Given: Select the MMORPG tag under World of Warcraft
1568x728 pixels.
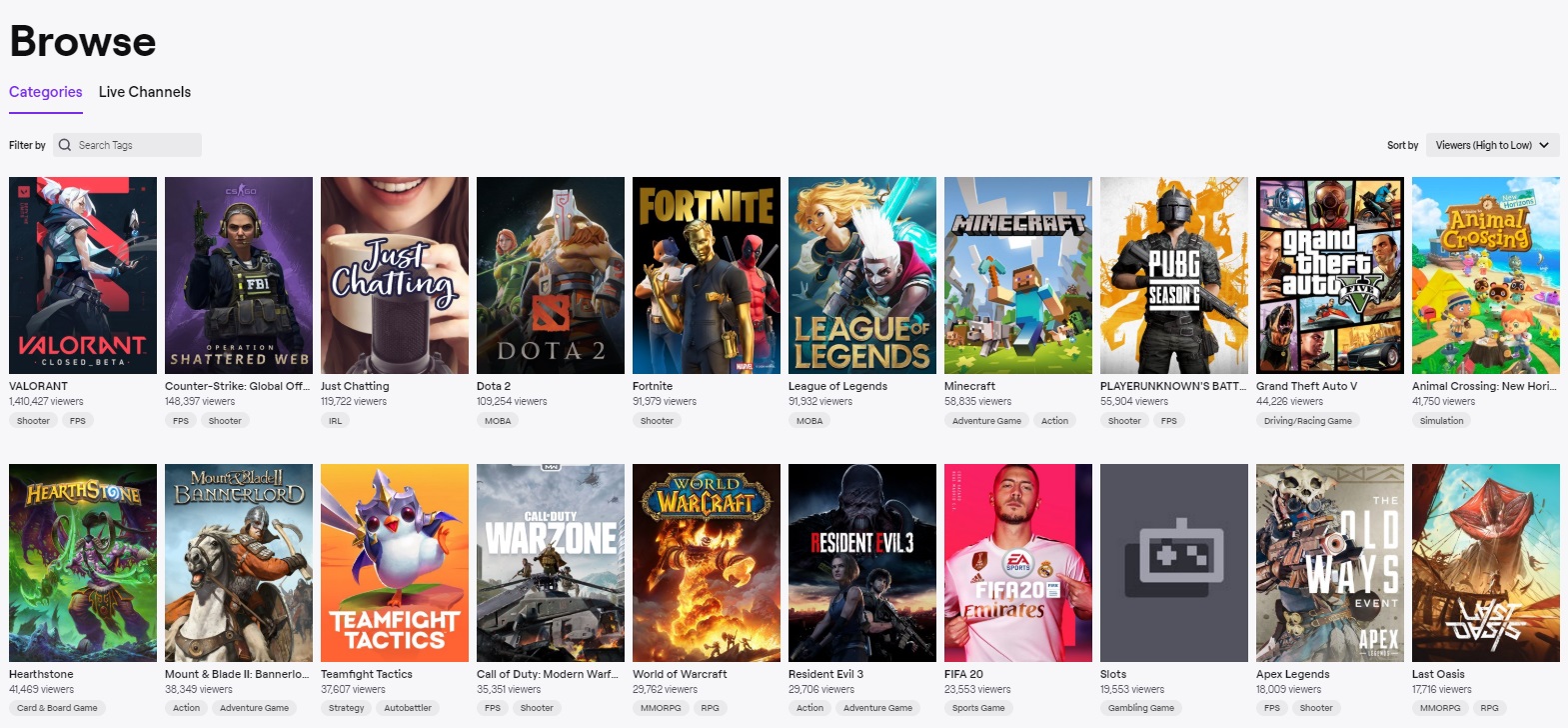Looking at the screenshot, I should click(661, 708).
